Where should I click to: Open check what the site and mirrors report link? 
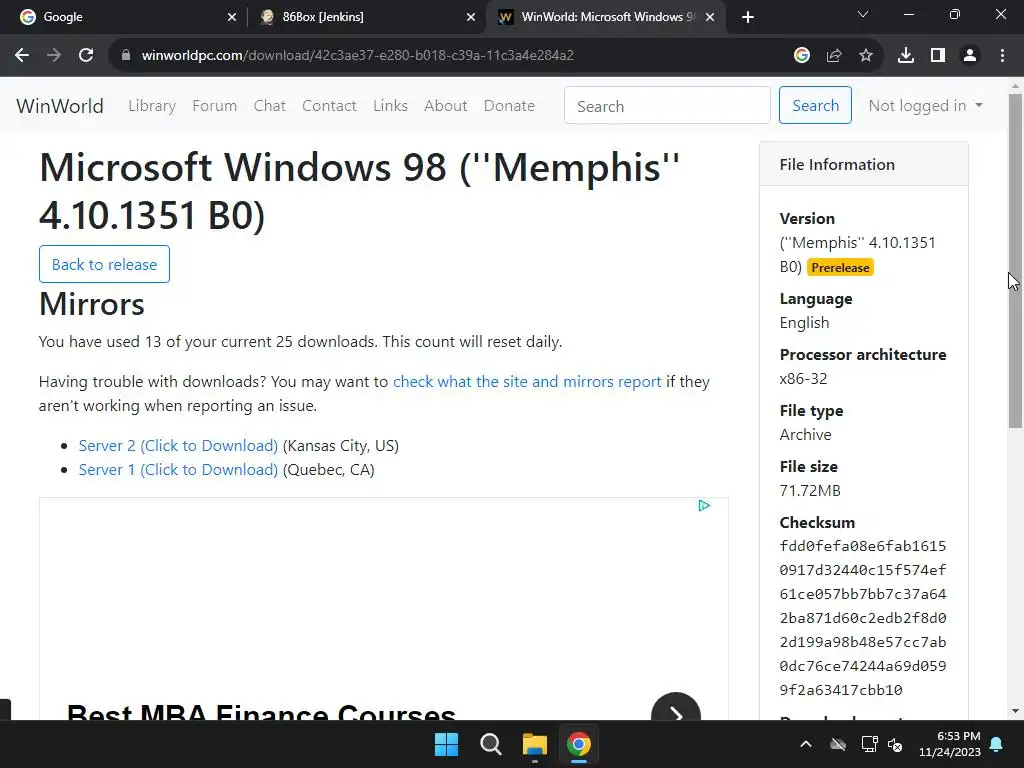(527, 381)
